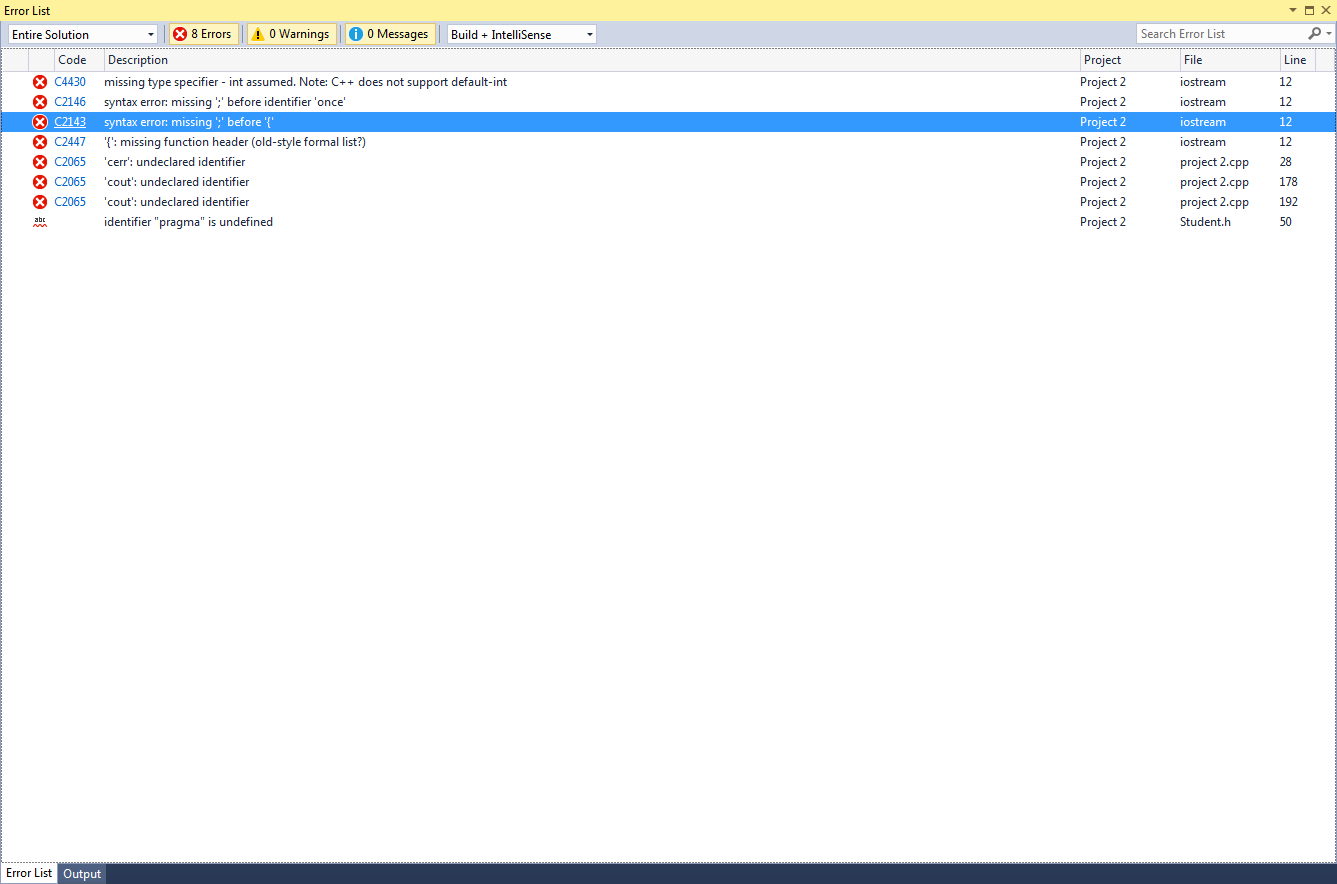Switch to the Output tab
The height and width of the screenshot is (884, 1337).
pos(82,874)
